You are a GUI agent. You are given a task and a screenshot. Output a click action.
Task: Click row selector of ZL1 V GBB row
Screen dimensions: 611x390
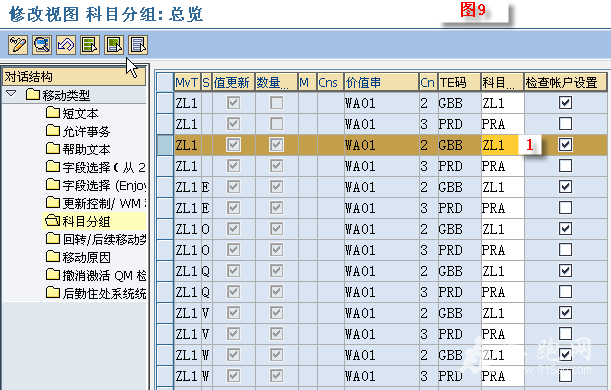coord(165,313)
